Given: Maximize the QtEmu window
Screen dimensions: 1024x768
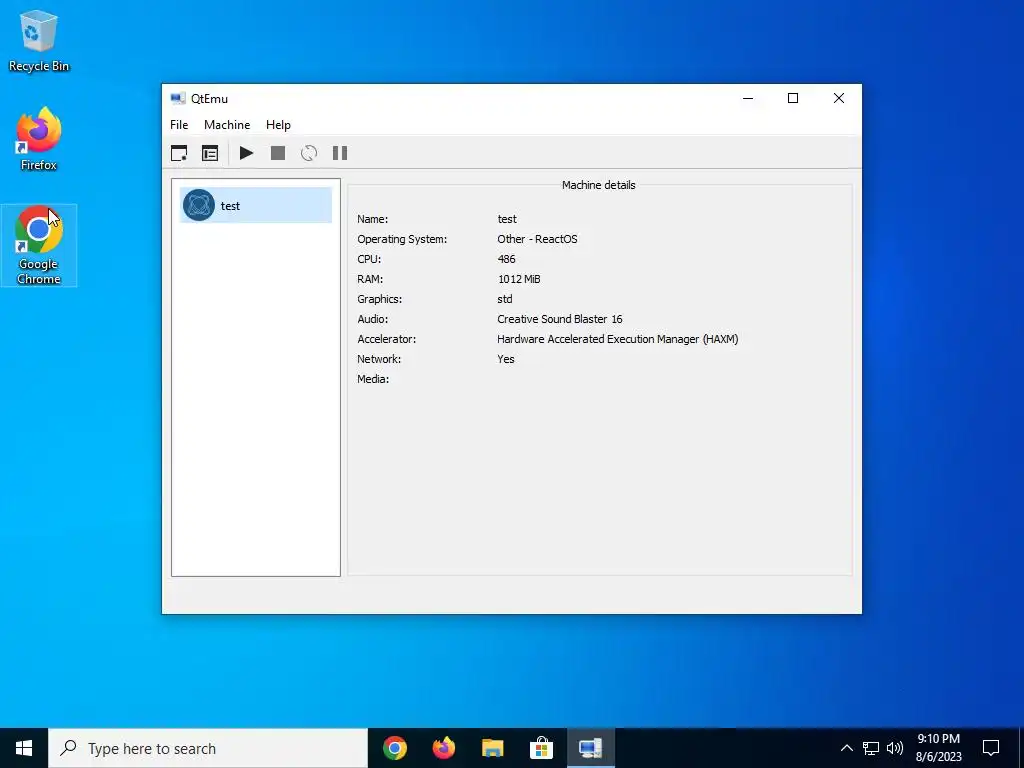Looking at the screenshot, I should click(x=793, y=99).
